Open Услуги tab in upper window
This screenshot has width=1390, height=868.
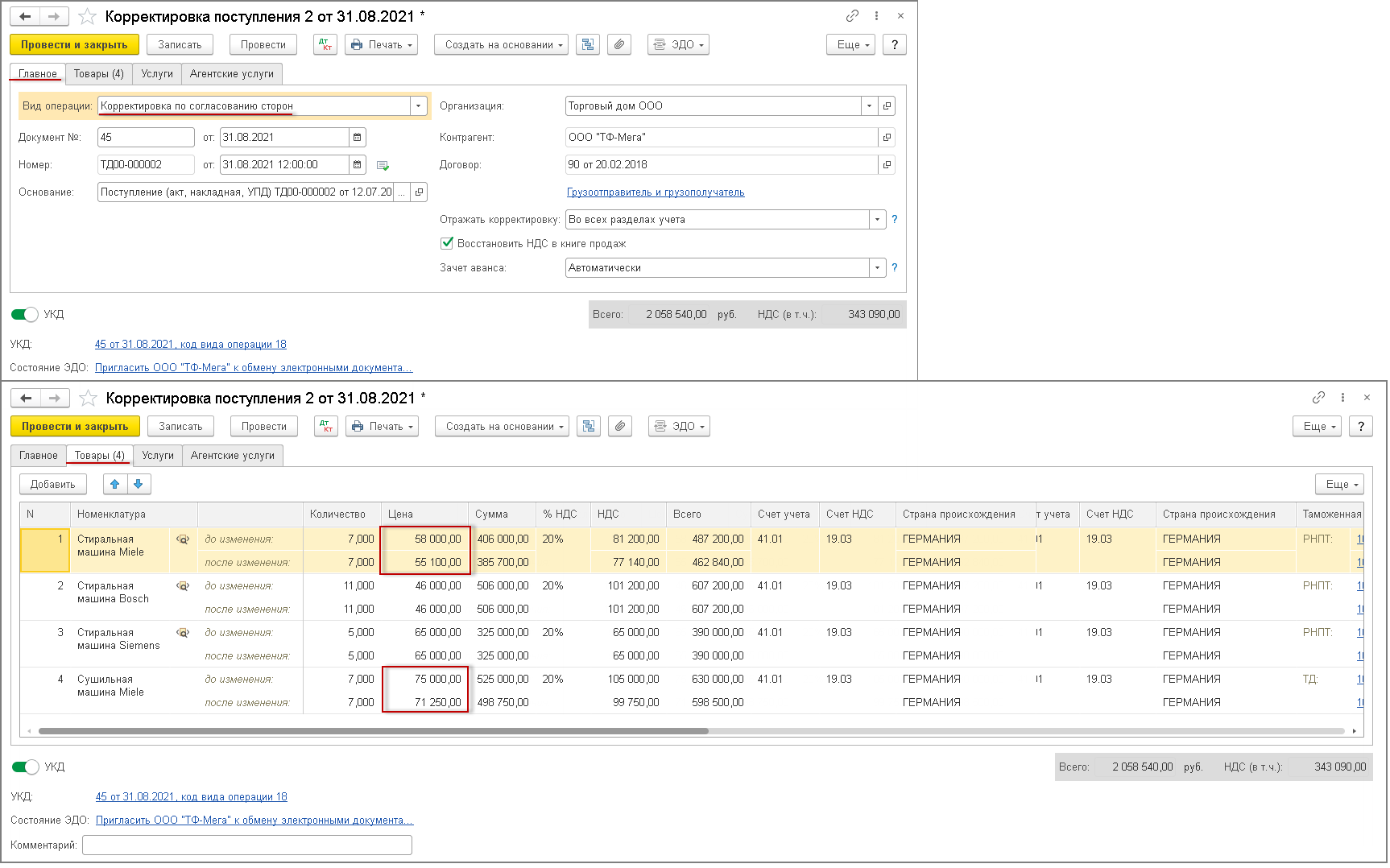157,73
